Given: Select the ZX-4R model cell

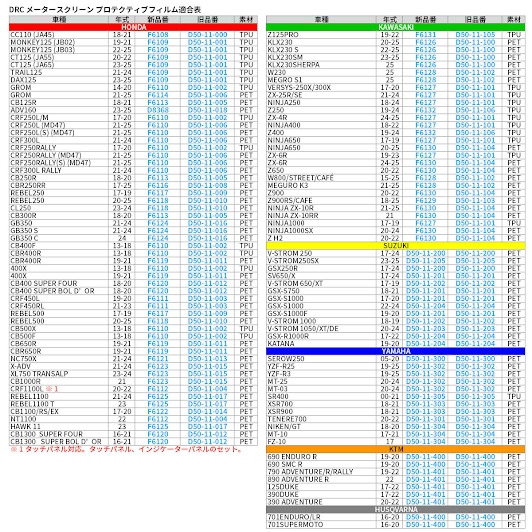Looking at the screenshot, I should pyautogui.click(x=321, y=117).
